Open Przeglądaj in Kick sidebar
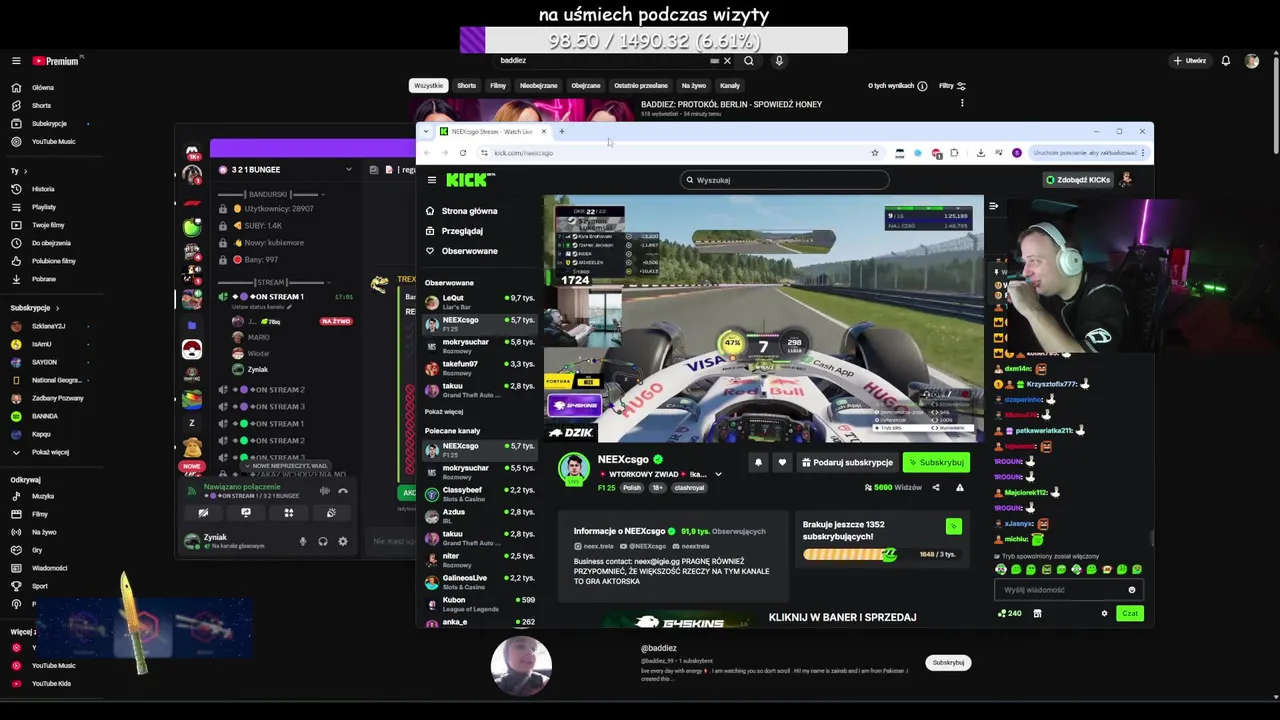This screenshot has width=1280, height=720. pyautogui.click(x=462, y=231)
